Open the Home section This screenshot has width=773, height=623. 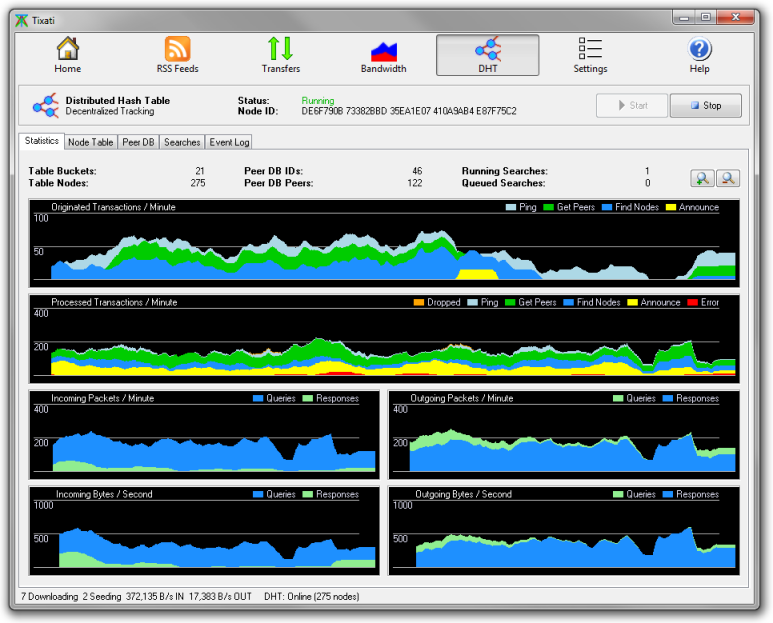point(68,55)
